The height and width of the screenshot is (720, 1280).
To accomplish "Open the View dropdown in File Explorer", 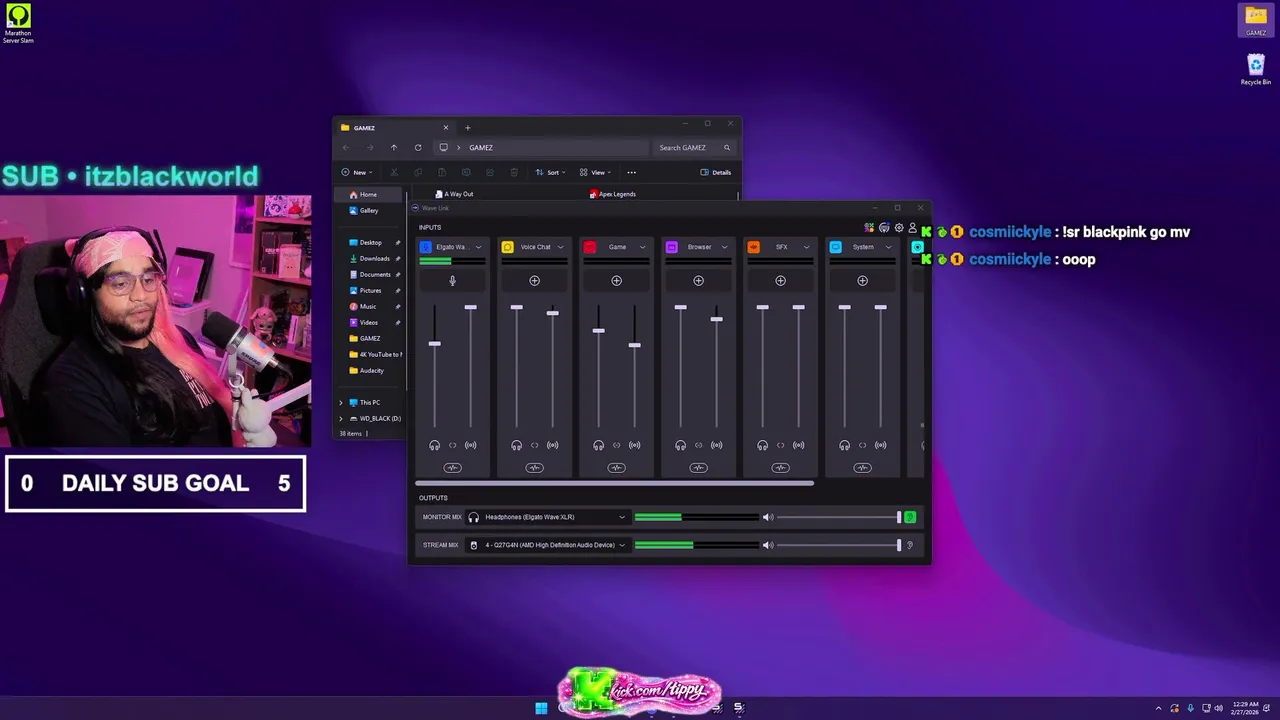I will pyautogui.click(x=595, y=172).
